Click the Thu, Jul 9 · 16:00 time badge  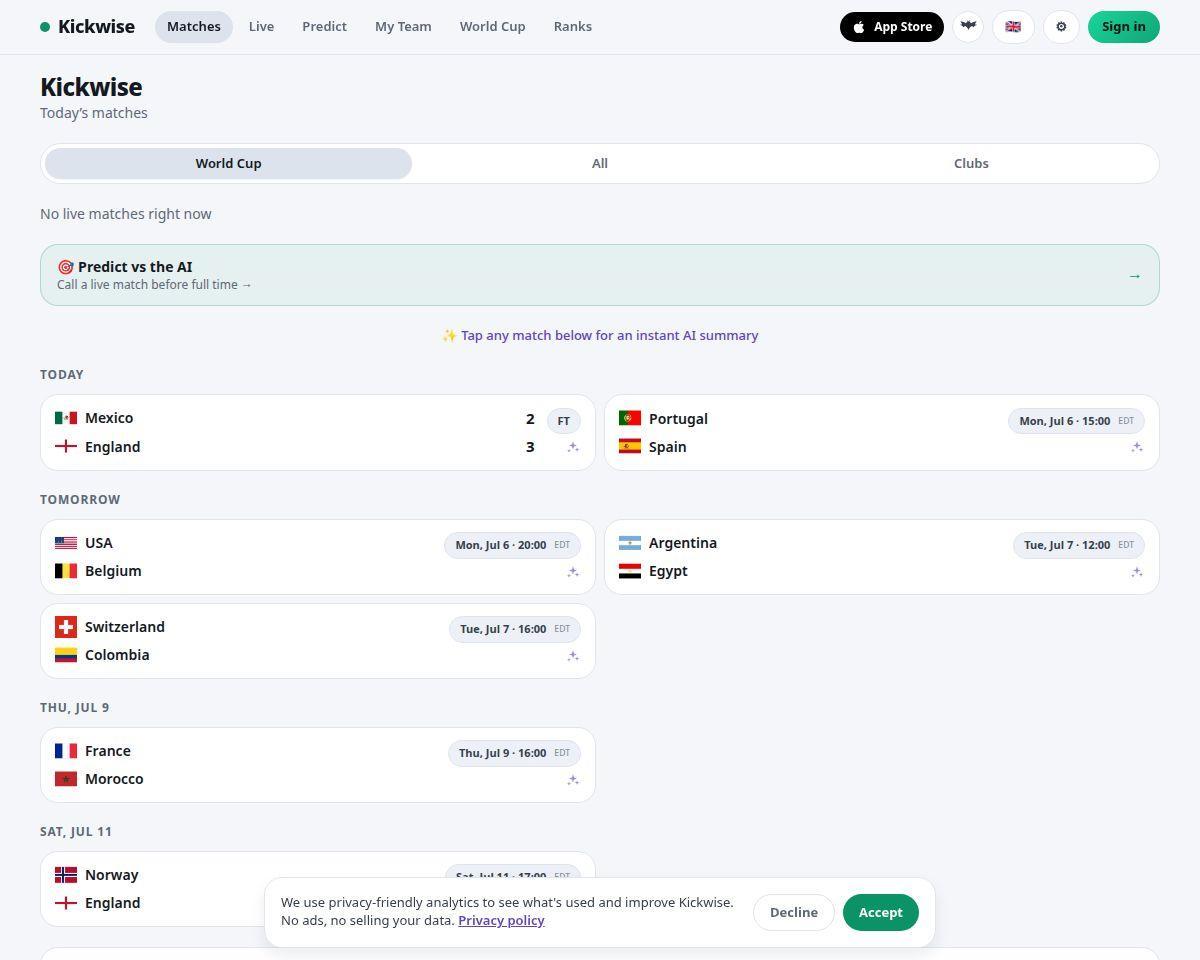[514, 753]
